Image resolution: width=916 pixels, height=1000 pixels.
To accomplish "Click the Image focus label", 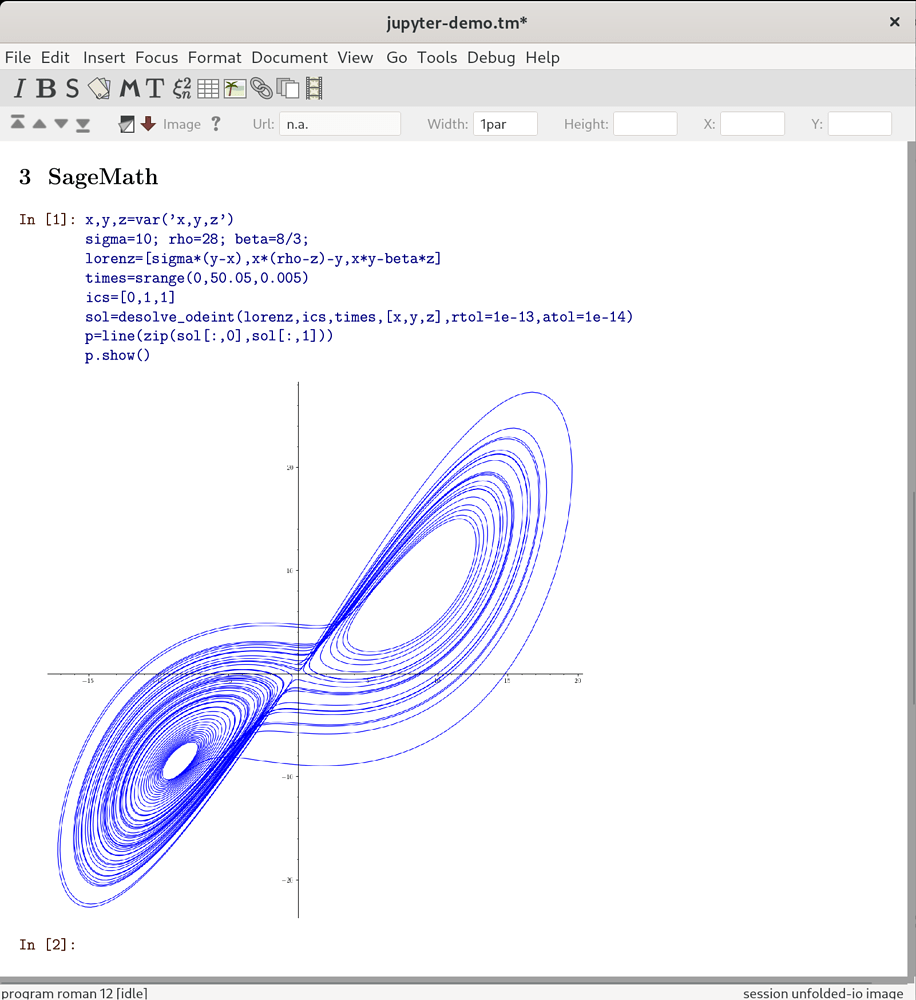I will point(182,124).
